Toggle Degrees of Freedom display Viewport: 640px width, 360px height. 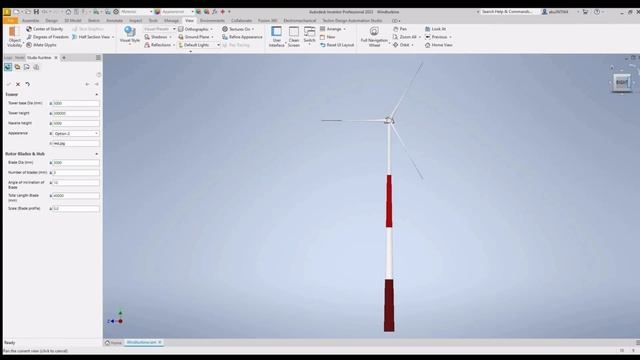(x=47, y=37)
